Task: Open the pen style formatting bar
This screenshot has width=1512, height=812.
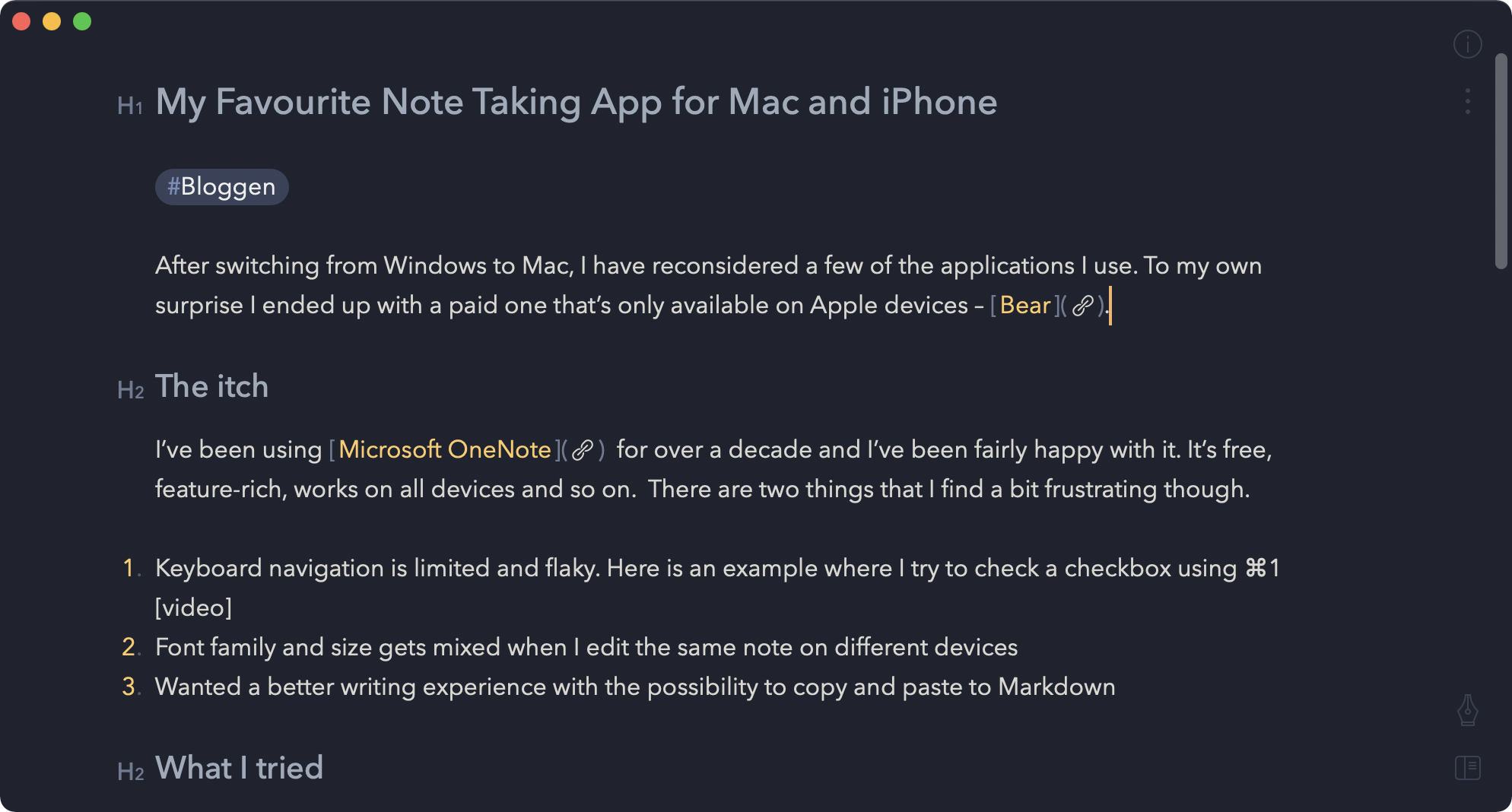Action: pyautogui.click(x=1467, y=710)
